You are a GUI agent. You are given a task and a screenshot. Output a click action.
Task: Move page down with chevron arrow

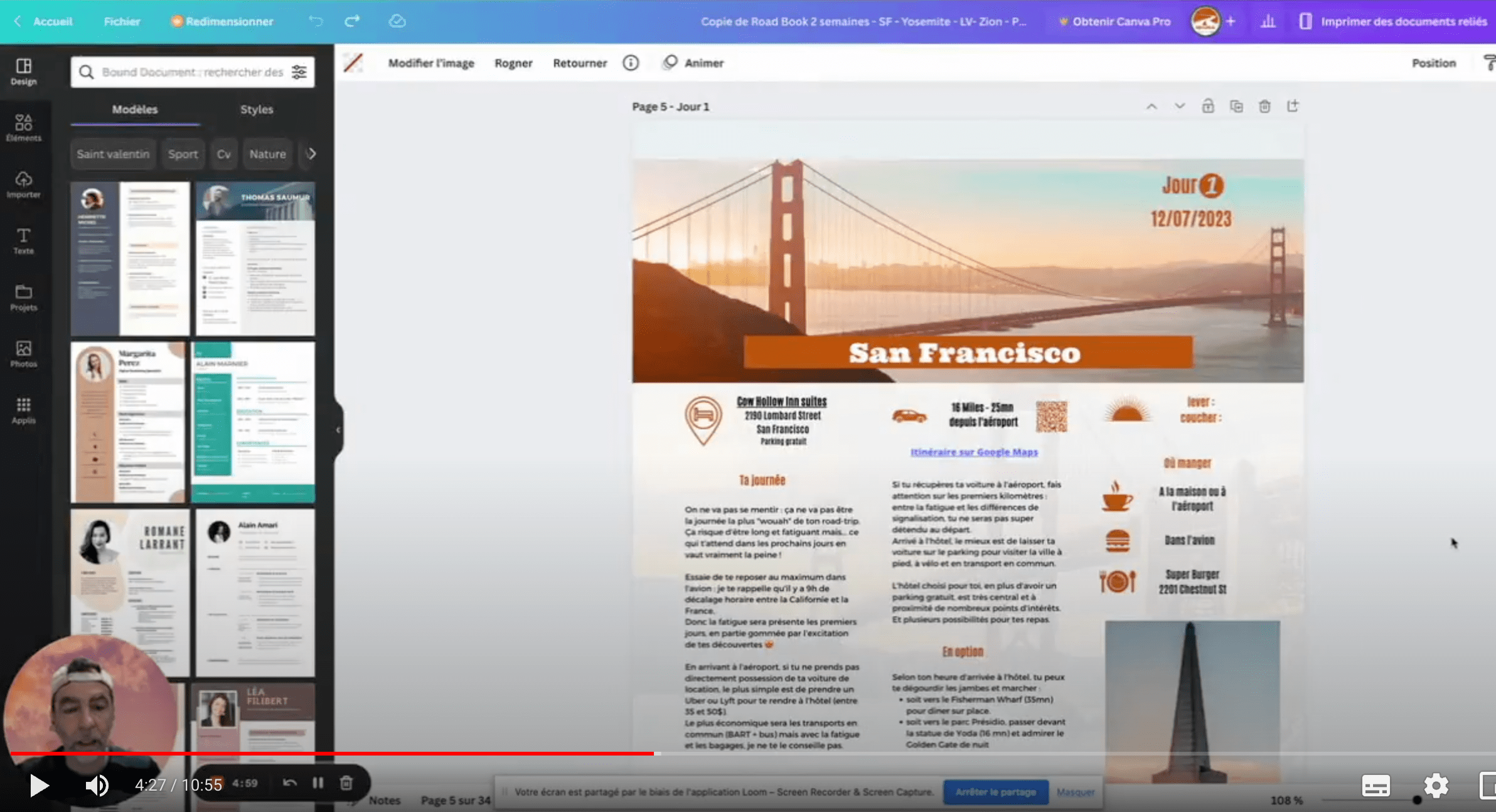coord(1180,107)
